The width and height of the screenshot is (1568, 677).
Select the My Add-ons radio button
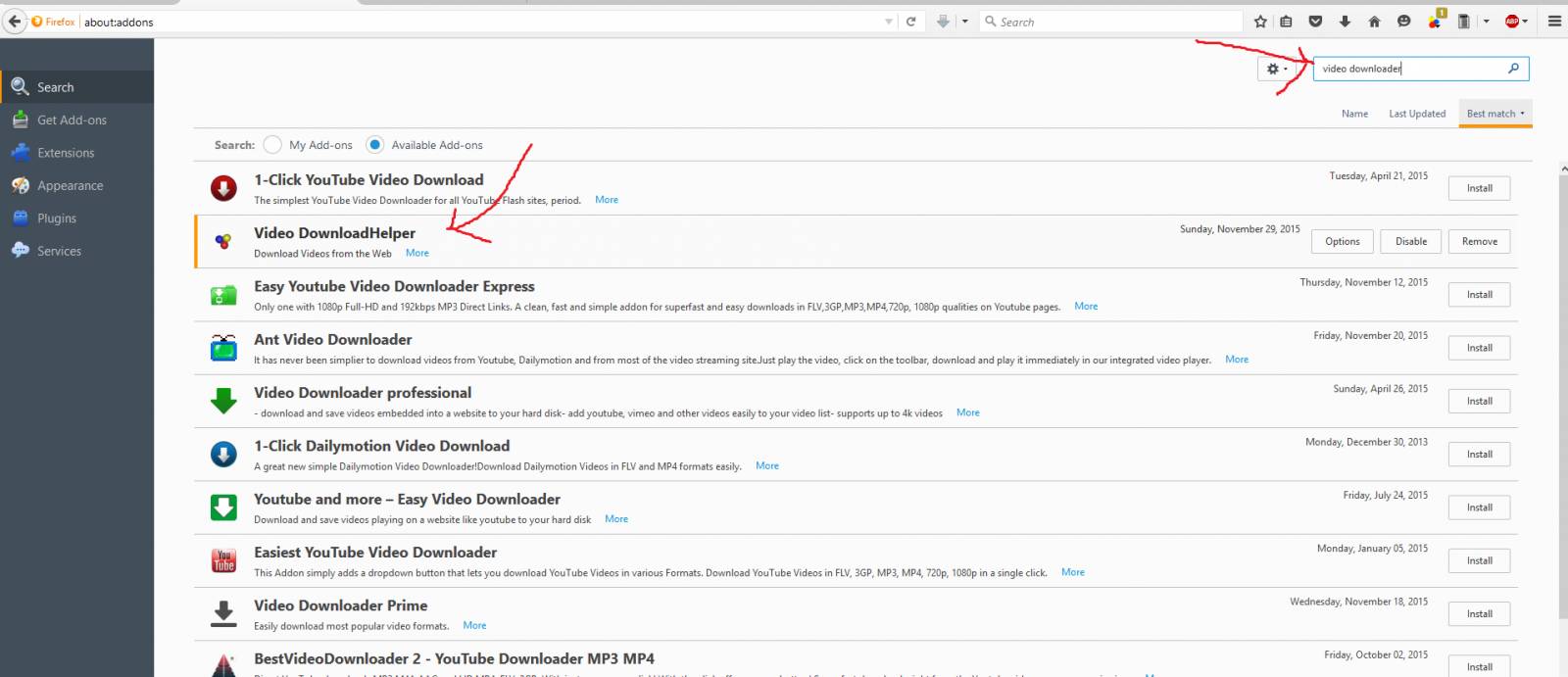pos(272,145)
